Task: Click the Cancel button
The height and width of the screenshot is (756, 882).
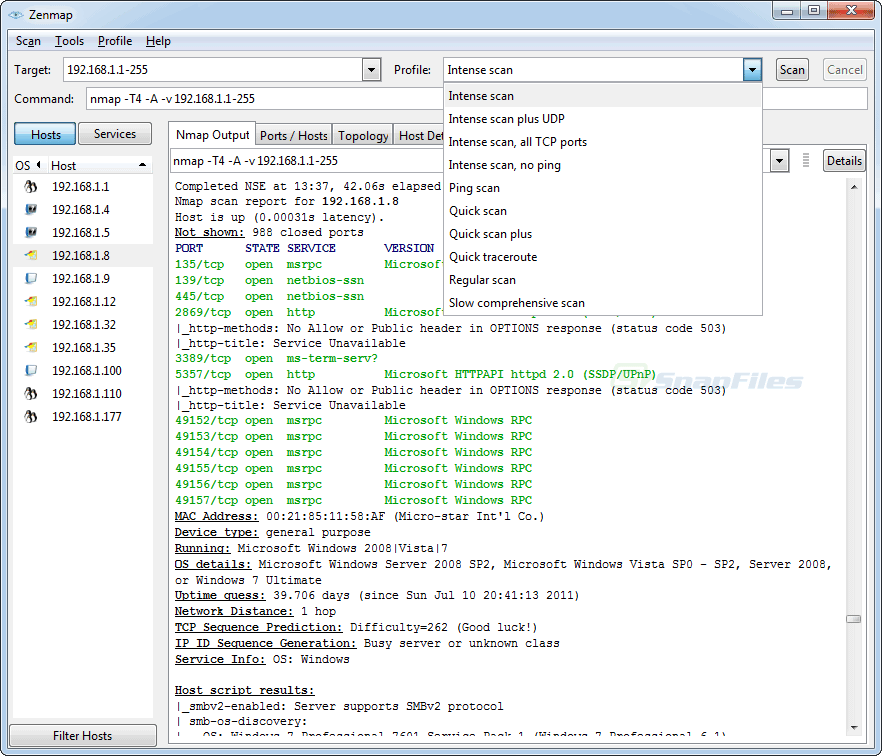Action: 844,70
